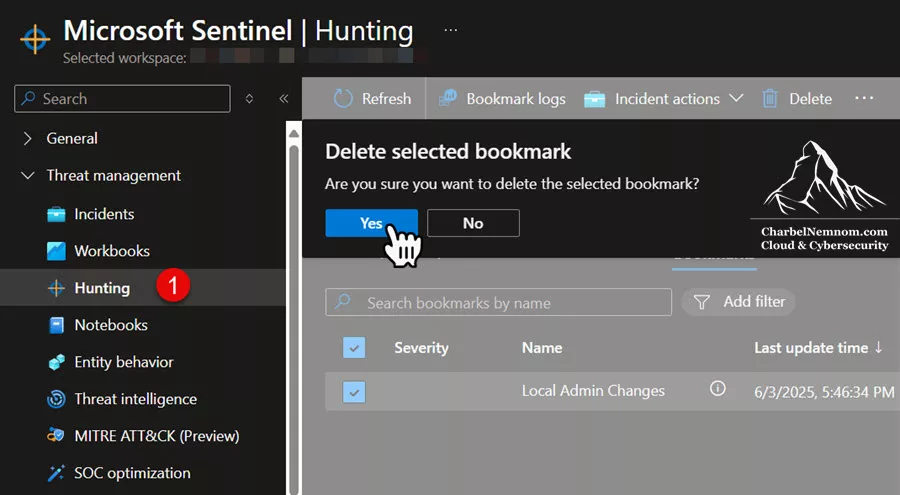
Task: Click the Refresh toolbar label
Action: coord(386,99)
